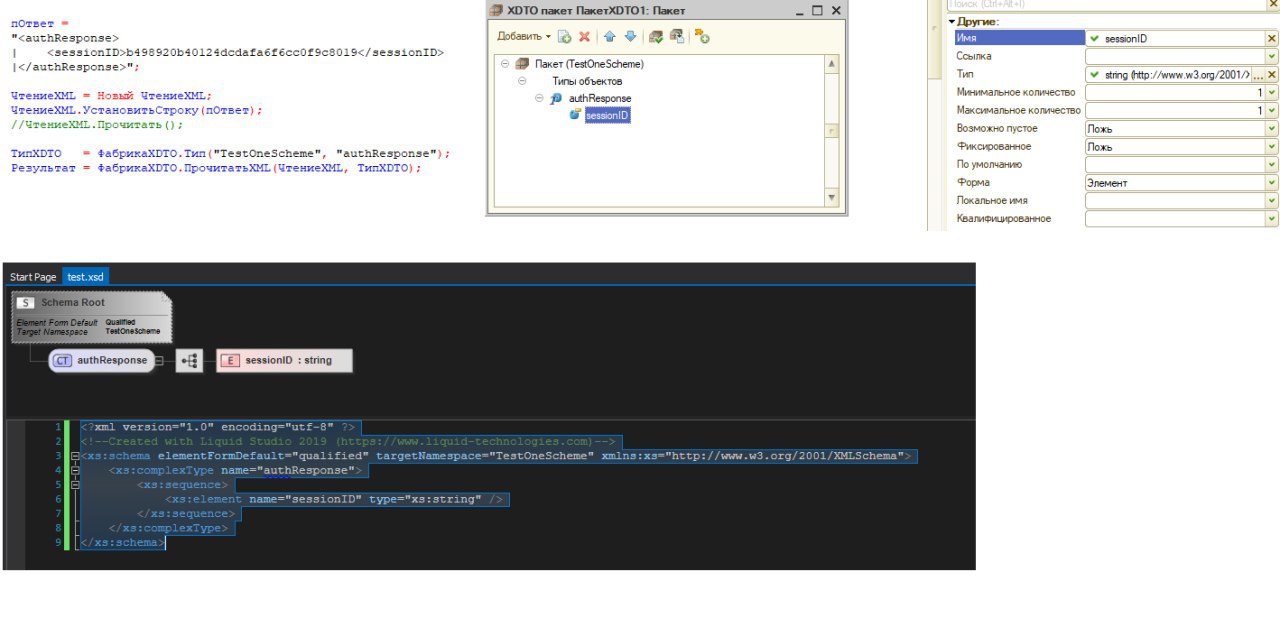
Task: Collapse authResponse with its minus box in diagram
Action: click(x=158, y=361)
